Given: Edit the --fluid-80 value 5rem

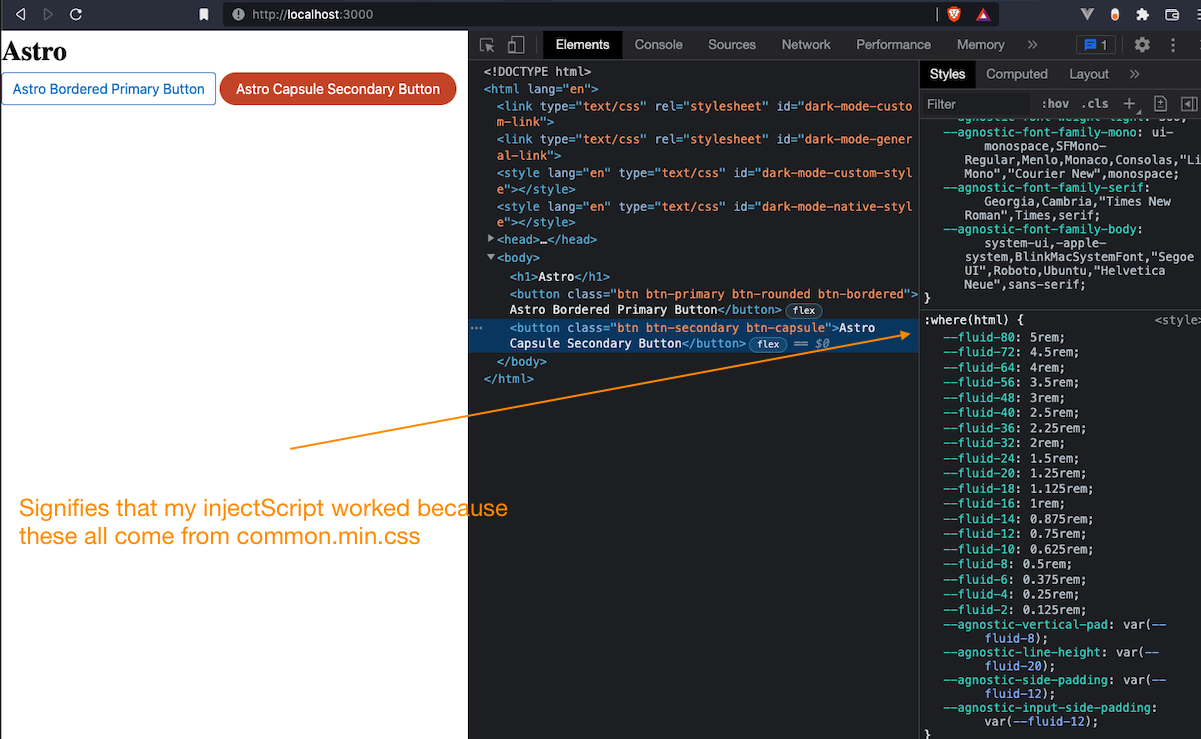Looking at the screenshot, I should point(1044,337).
